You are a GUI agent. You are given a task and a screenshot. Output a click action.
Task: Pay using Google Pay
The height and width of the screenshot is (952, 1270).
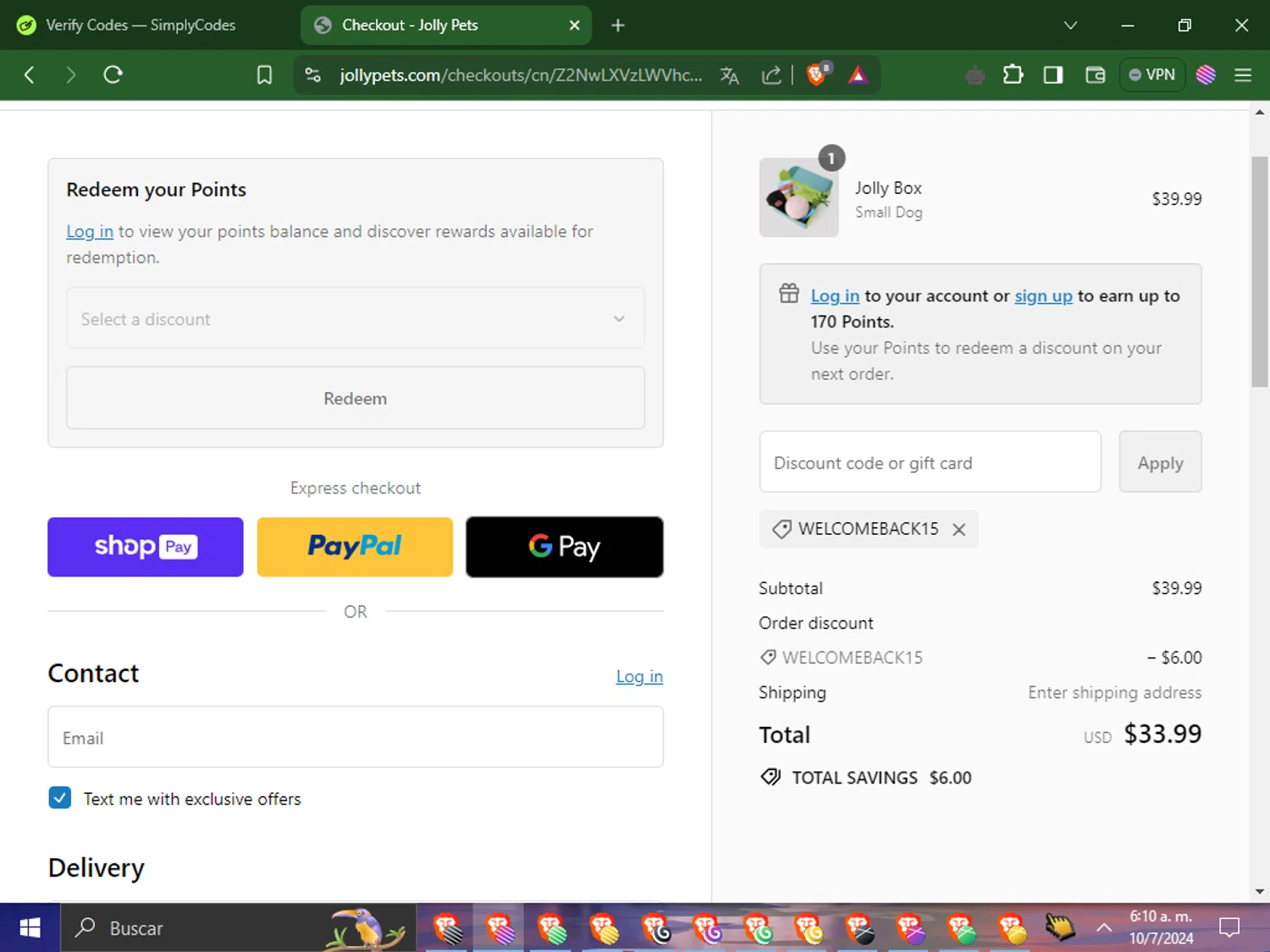565,547
